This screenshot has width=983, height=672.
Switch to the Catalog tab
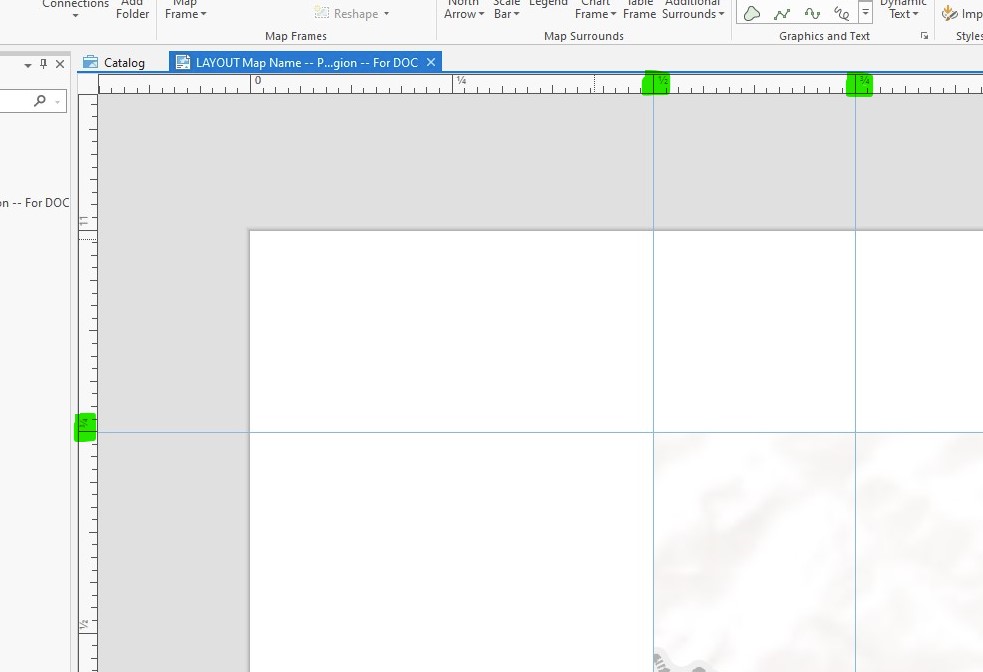(113, 62)
